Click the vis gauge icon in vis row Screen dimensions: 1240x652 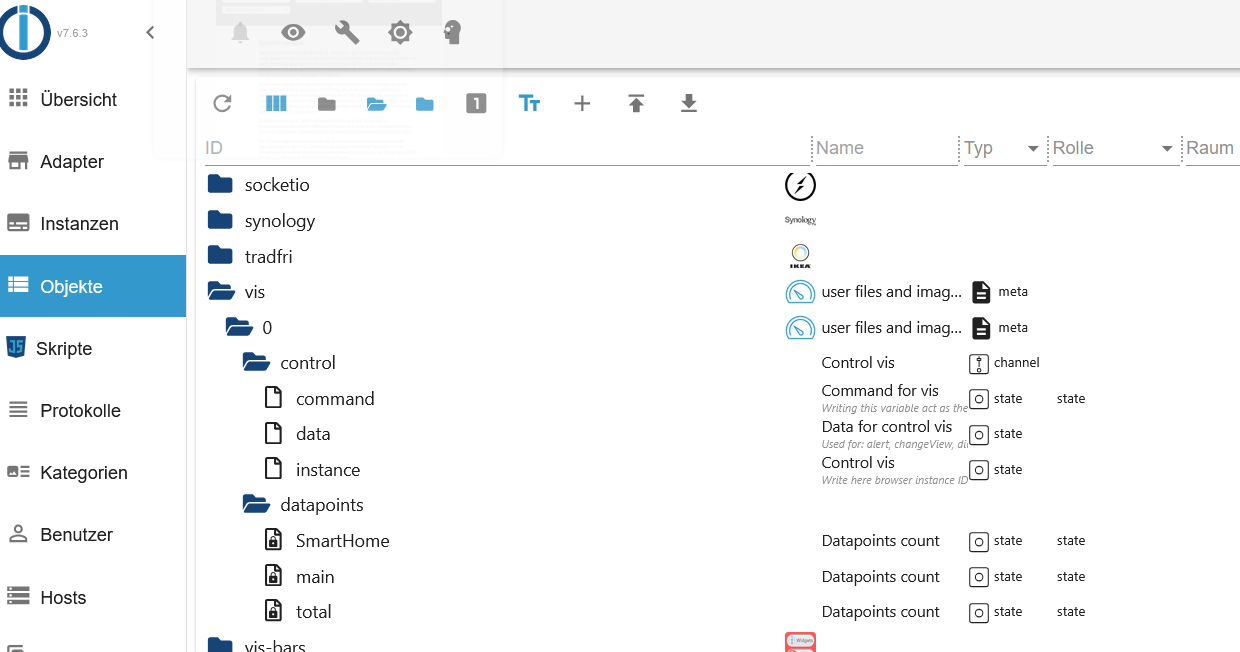pyautogui.click(x=800, y=292)
